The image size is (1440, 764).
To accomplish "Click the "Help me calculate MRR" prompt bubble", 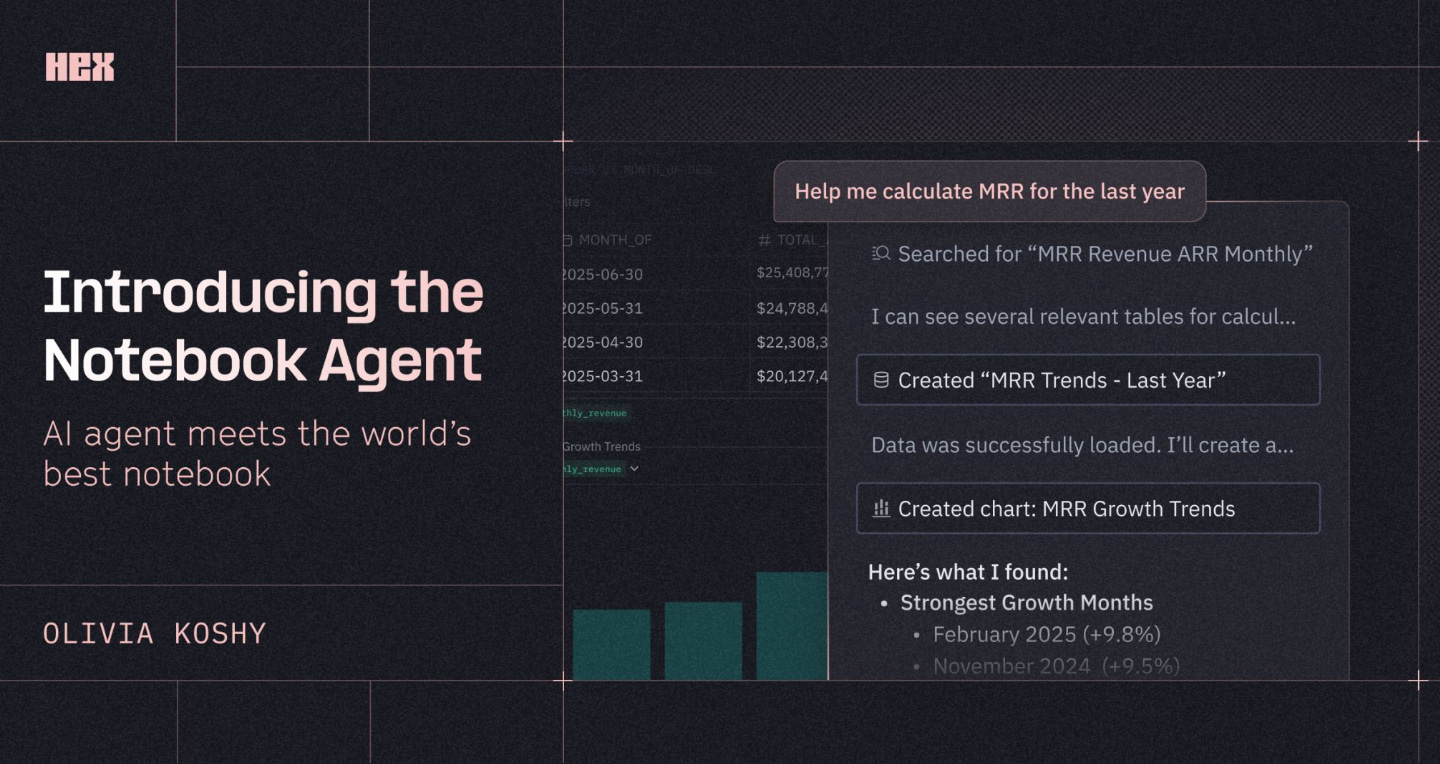I will (989, 191).
